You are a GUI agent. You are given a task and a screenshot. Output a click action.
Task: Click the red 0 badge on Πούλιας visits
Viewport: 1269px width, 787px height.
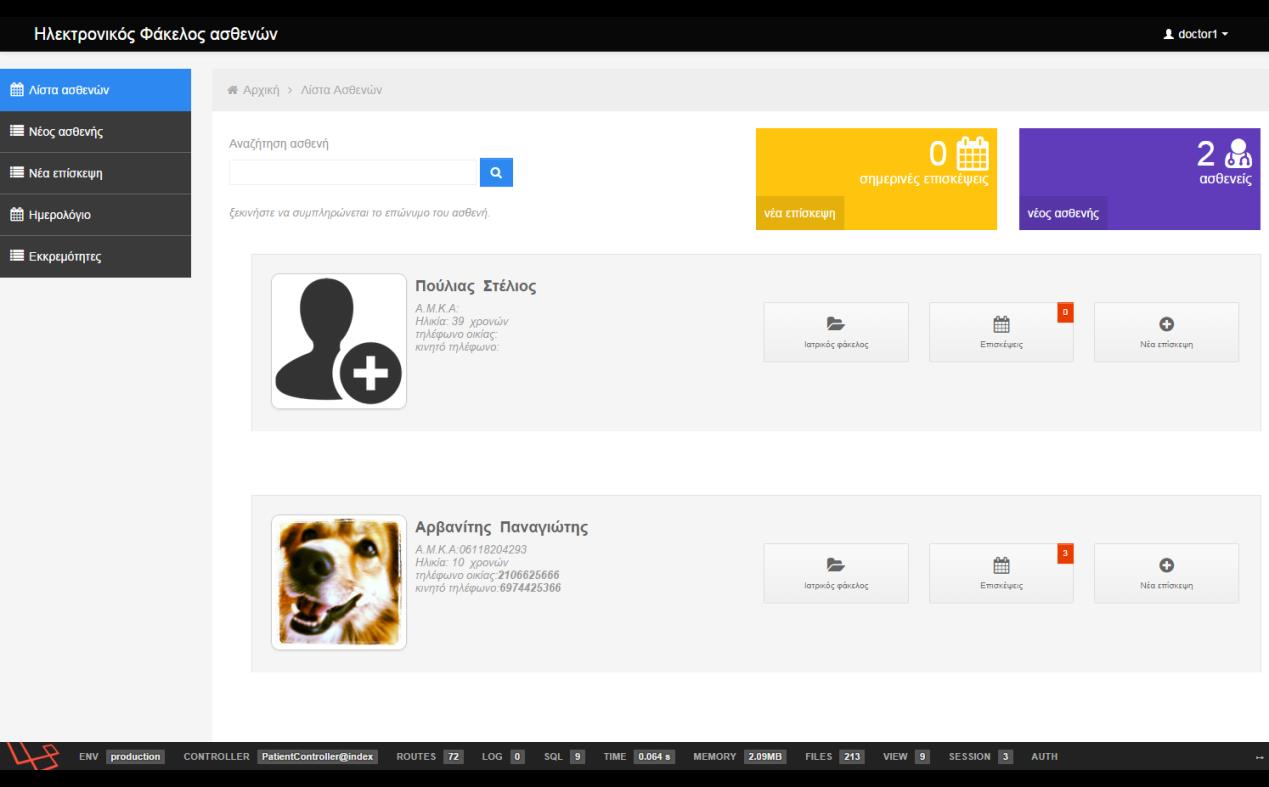pyautogui.click(x=1065, y=312)
